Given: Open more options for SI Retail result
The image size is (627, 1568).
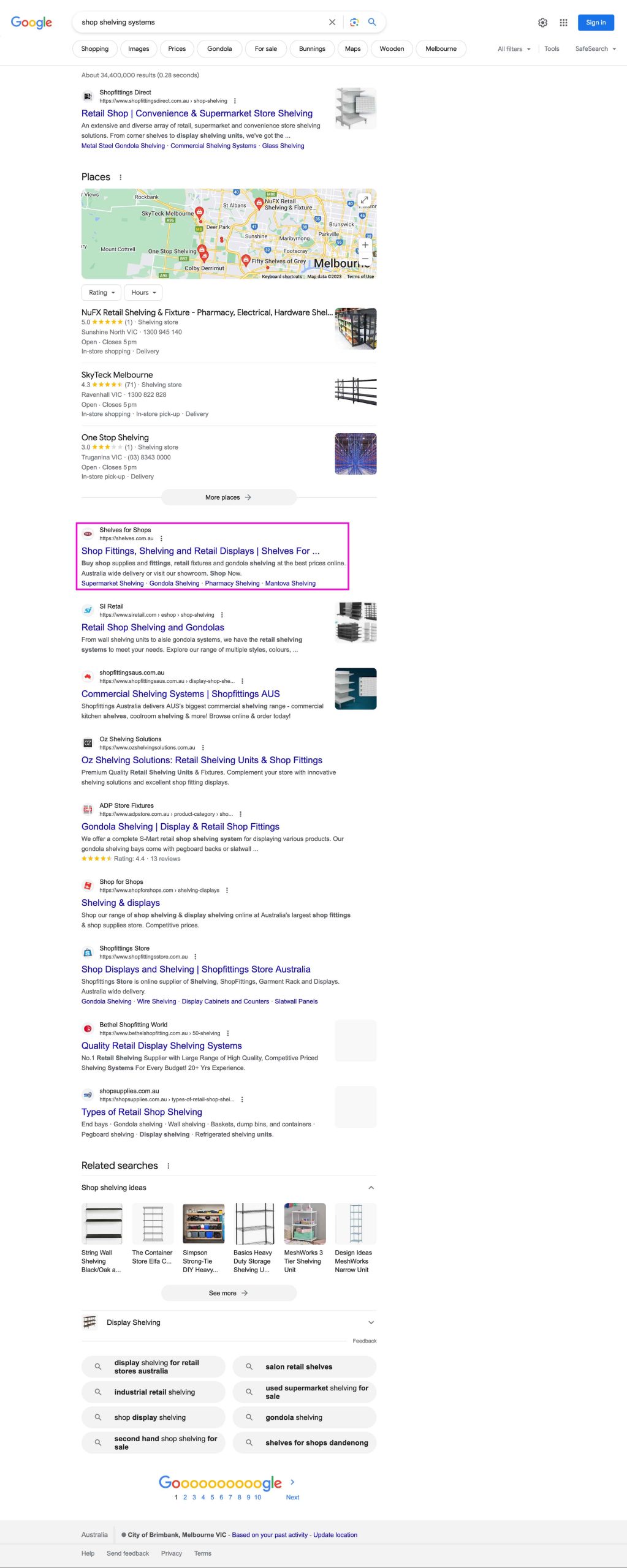Looking at the screenshot, I should point(222,615).
